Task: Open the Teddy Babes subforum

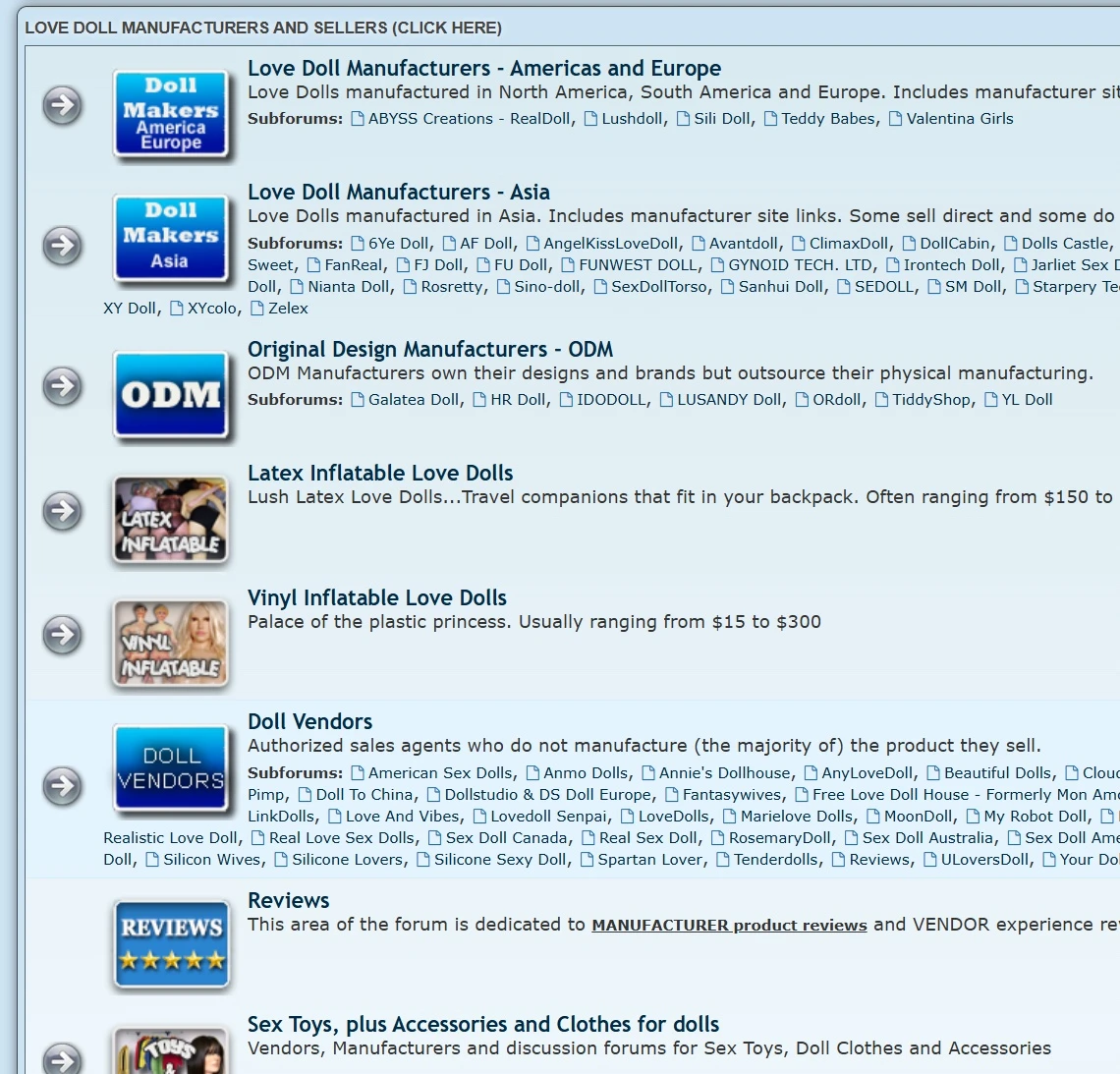Action: click(x=828, y=119)
